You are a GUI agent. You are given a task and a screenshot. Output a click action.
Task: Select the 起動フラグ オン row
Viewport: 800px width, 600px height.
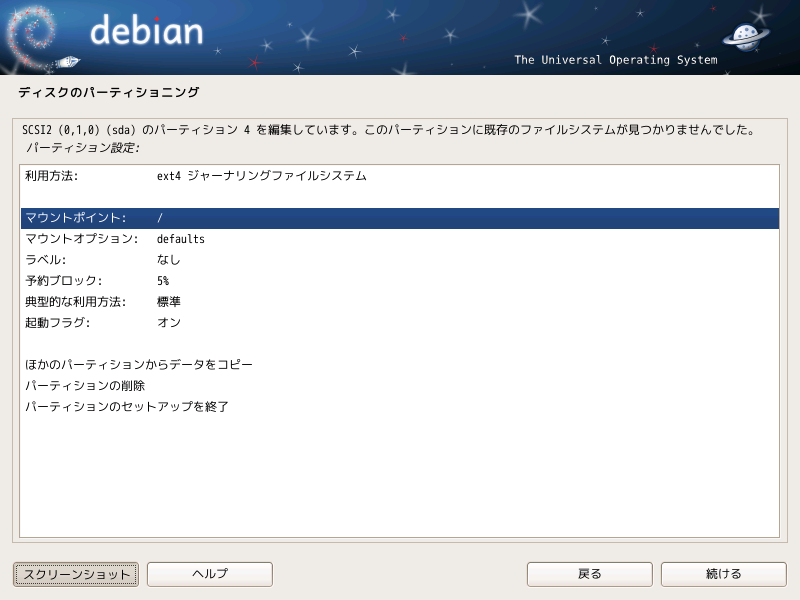point(399,322)
